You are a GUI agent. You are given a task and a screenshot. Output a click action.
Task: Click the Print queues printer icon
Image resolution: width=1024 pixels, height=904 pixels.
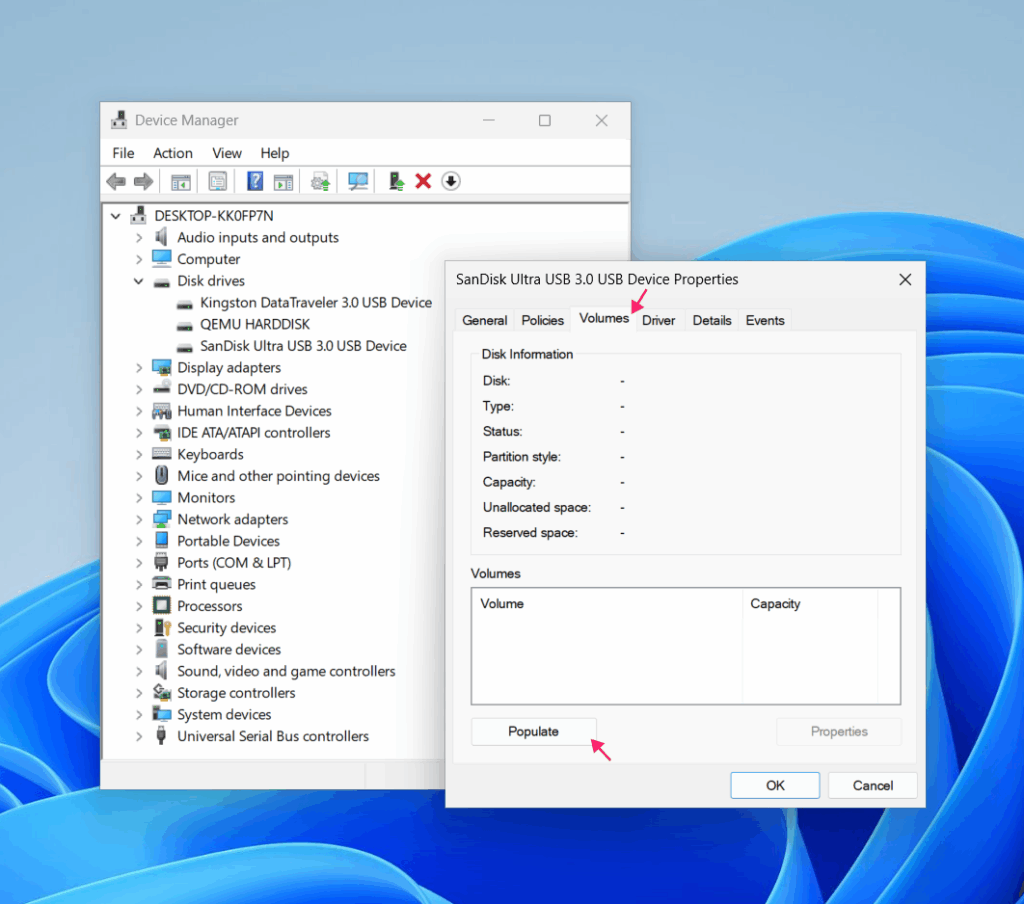(x=161, y=583)
